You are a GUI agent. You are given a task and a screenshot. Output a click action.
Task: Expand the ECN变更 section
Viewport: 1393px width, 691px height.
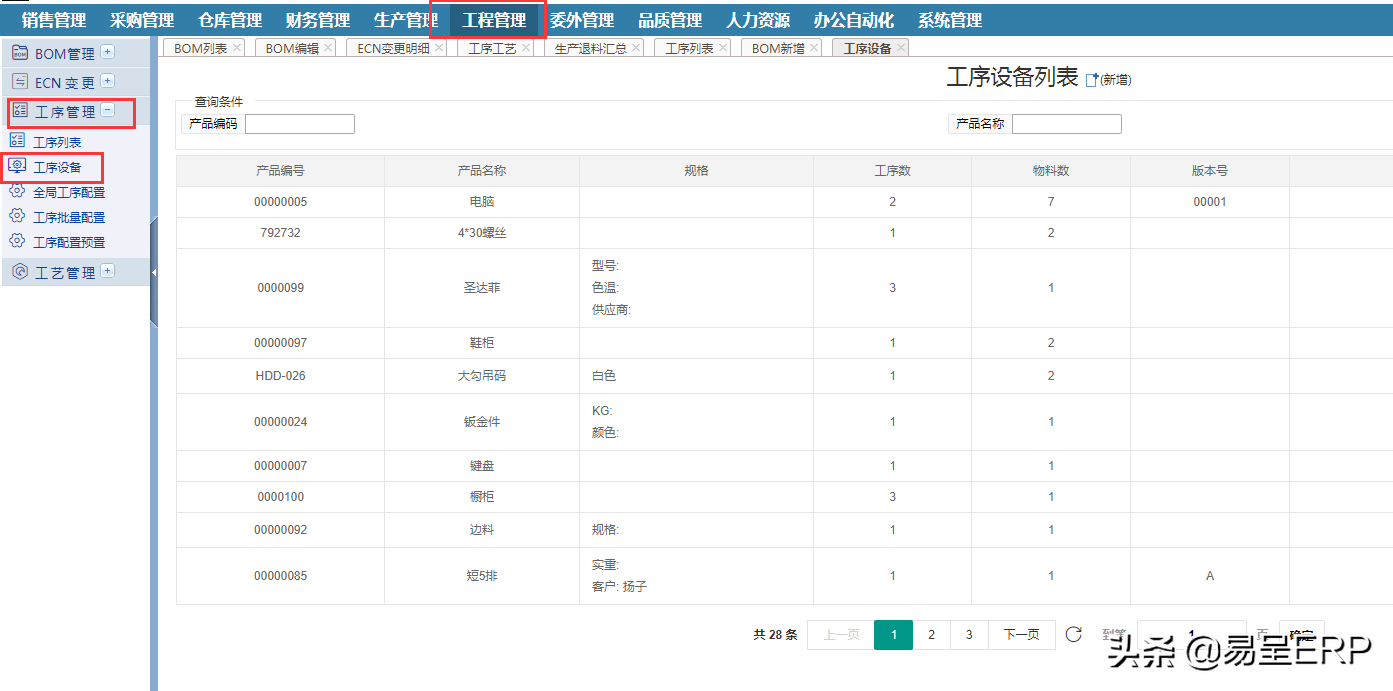tap(108, 81)
